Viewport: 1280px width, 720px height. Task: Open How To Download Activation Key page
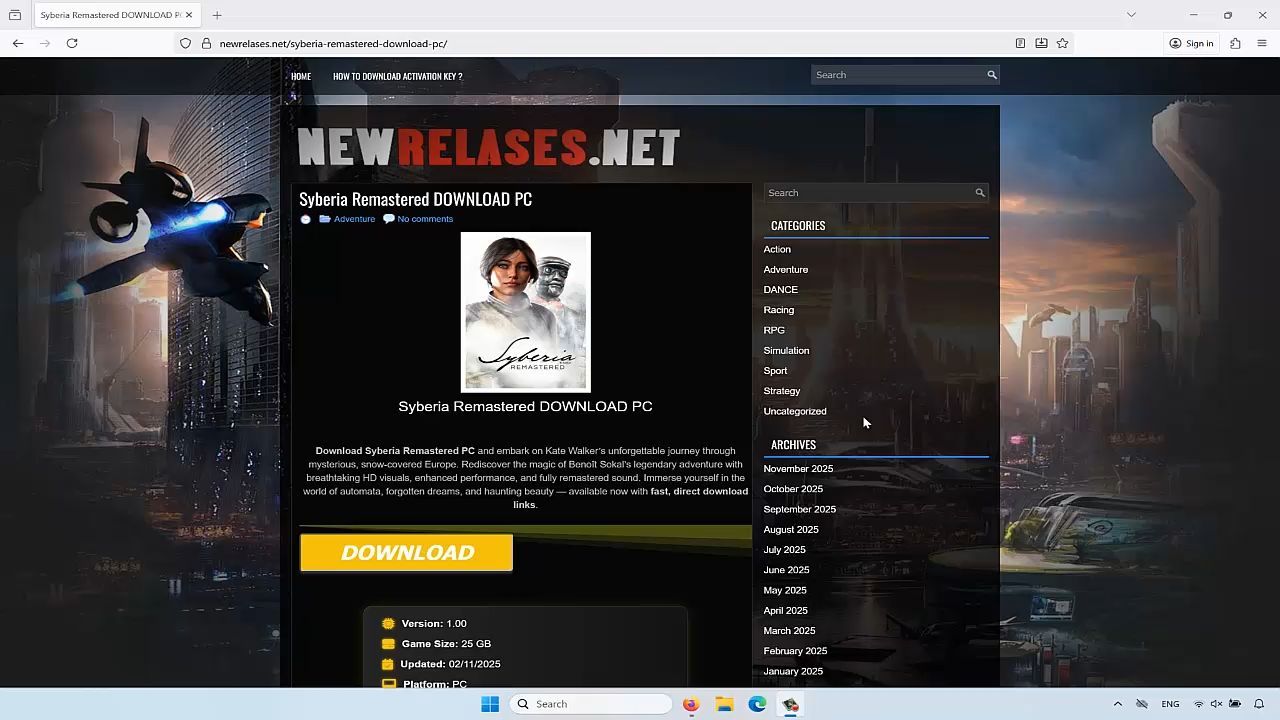(397, 76)
